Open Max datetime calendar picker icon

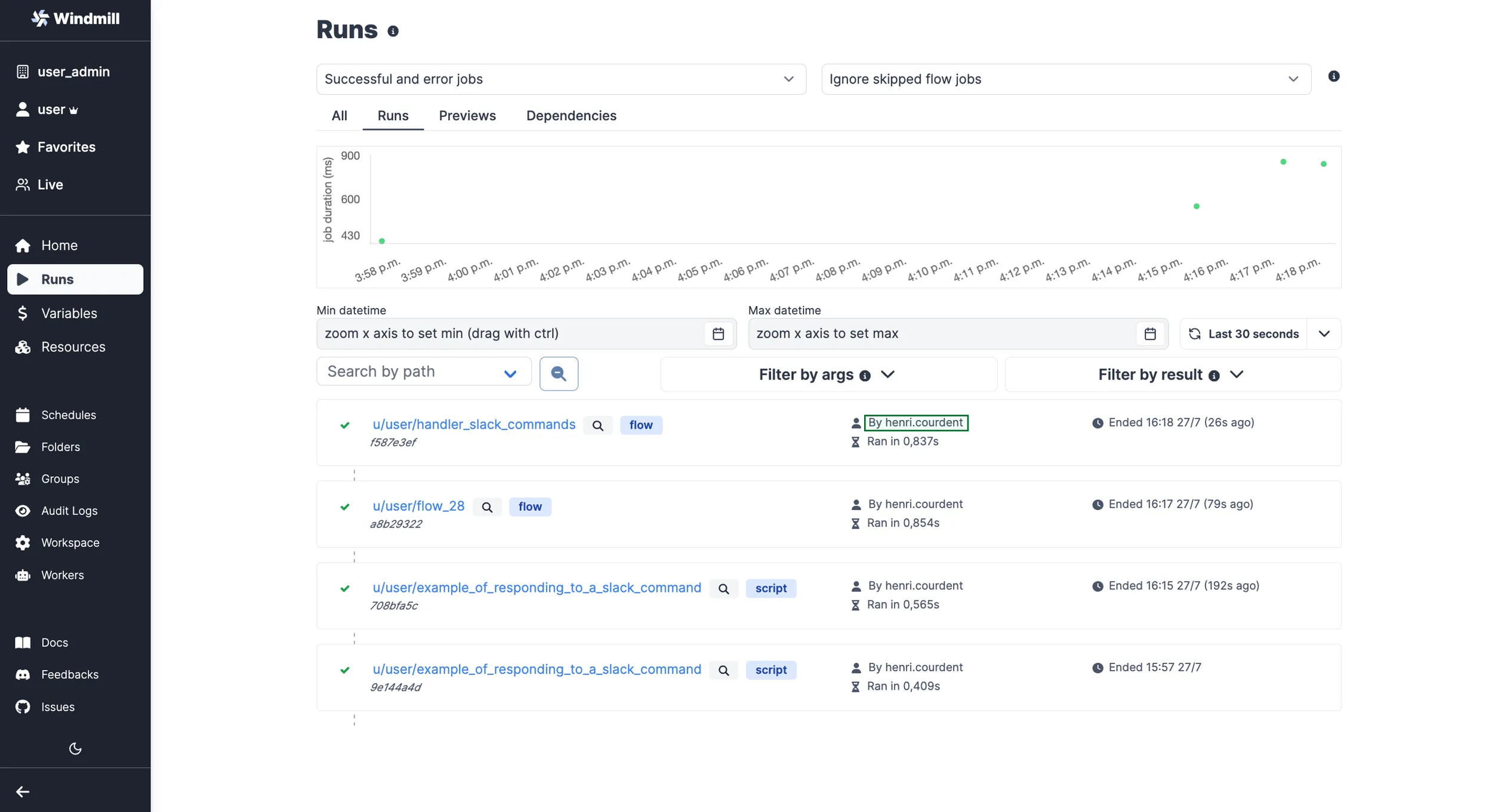coord(1149,334)
